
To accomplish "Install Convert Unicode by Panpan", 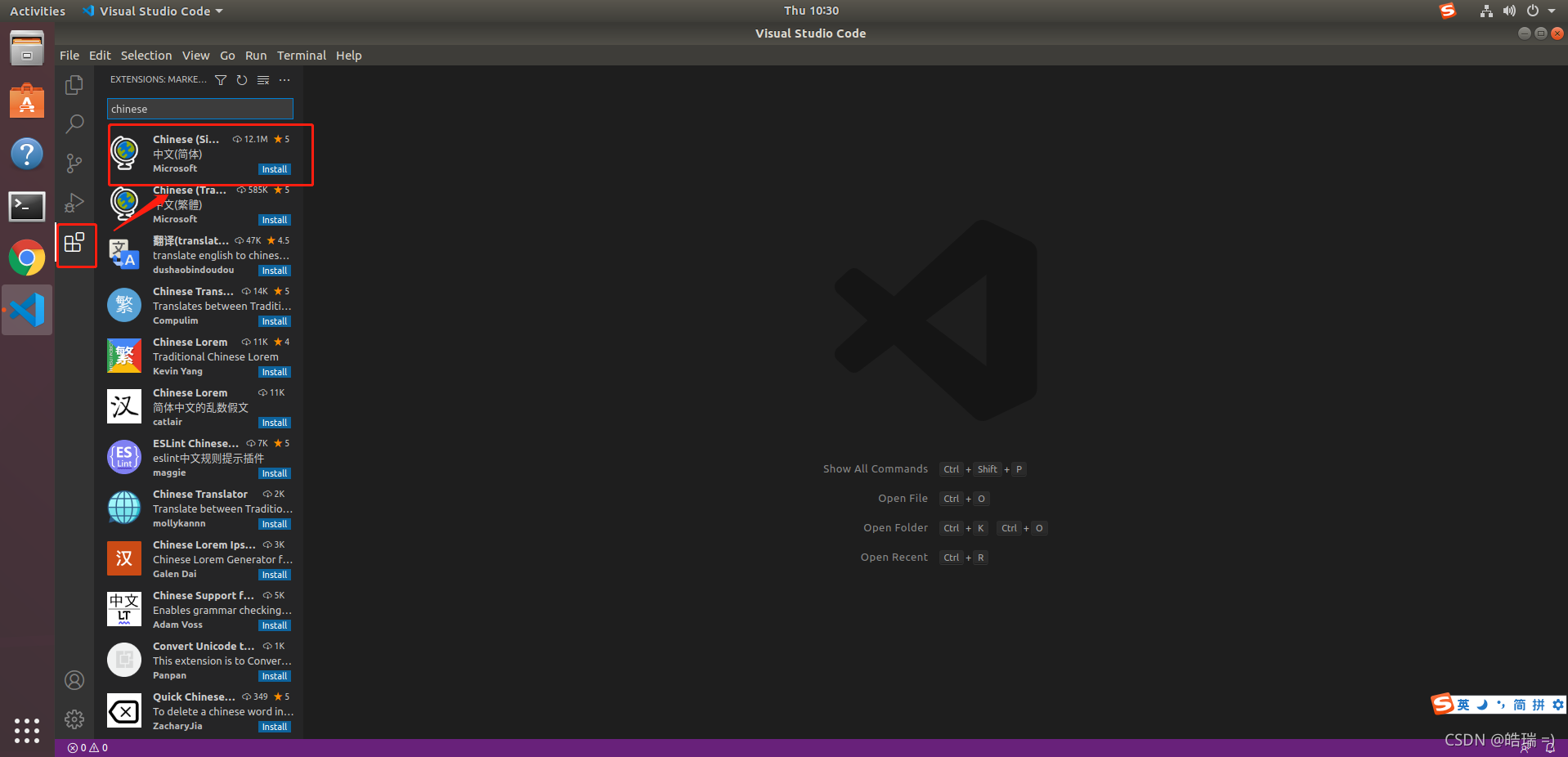I will coord(275,676).
